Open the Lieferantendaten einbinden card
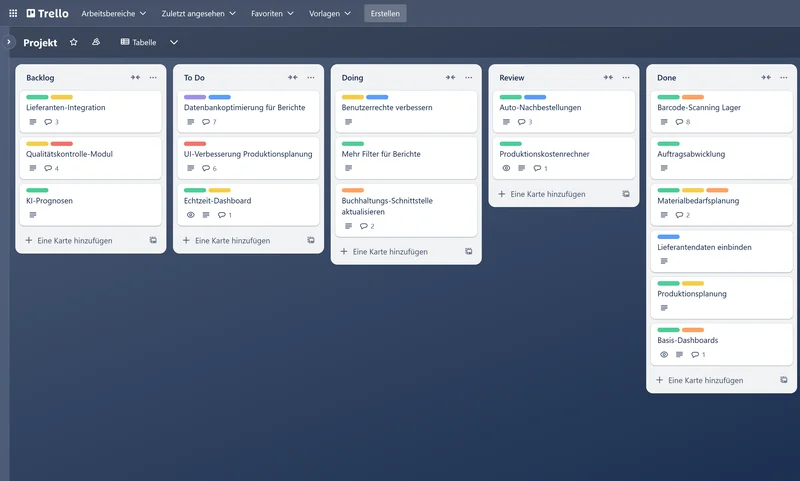Screen dimensions: 800x481 click(721, 251)
